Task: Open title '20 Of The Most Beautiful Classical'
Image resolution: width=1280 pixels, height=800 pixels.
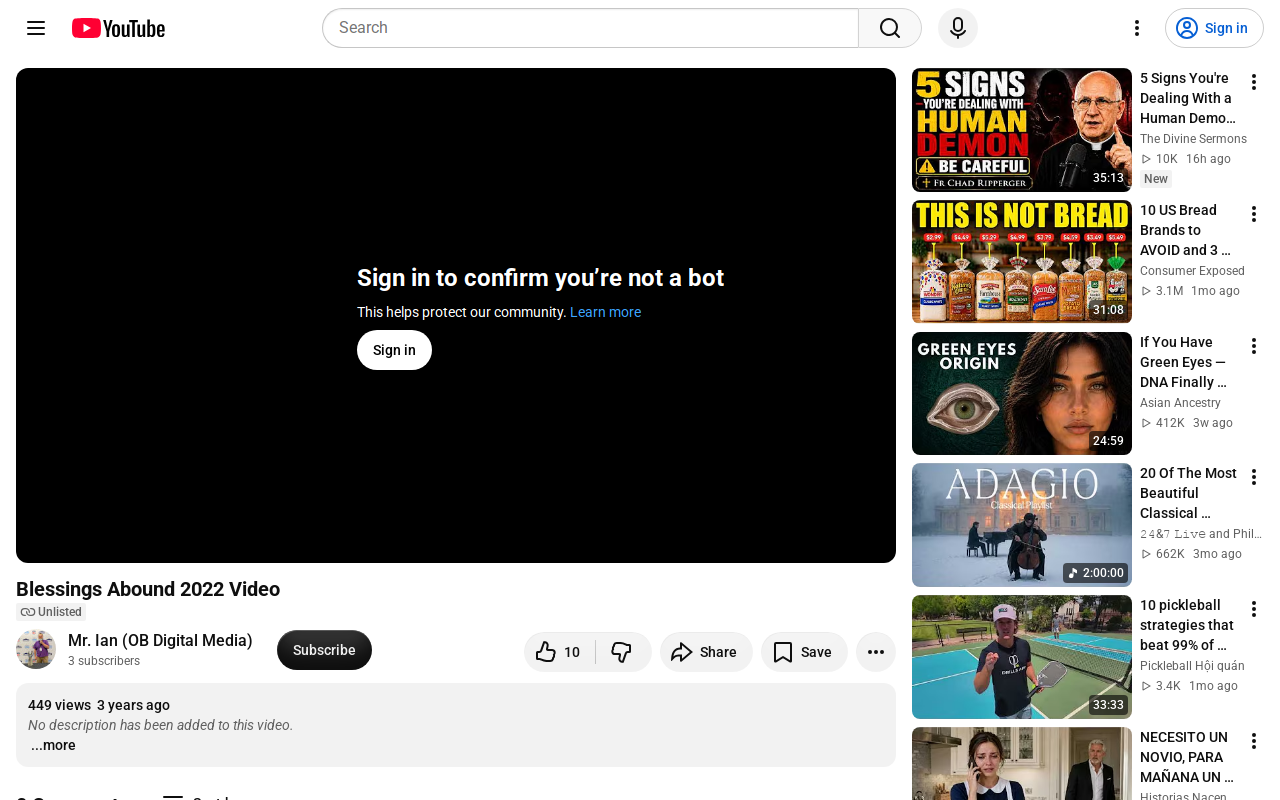Action: pos(1189,493)
